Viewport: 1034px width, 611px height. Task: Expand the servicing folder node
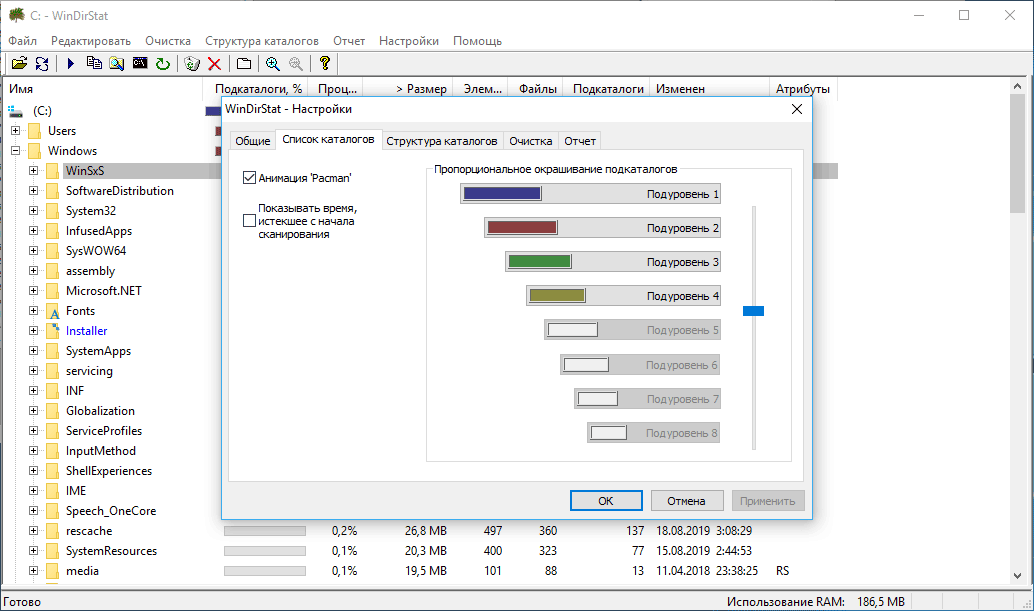pos(34,370)
